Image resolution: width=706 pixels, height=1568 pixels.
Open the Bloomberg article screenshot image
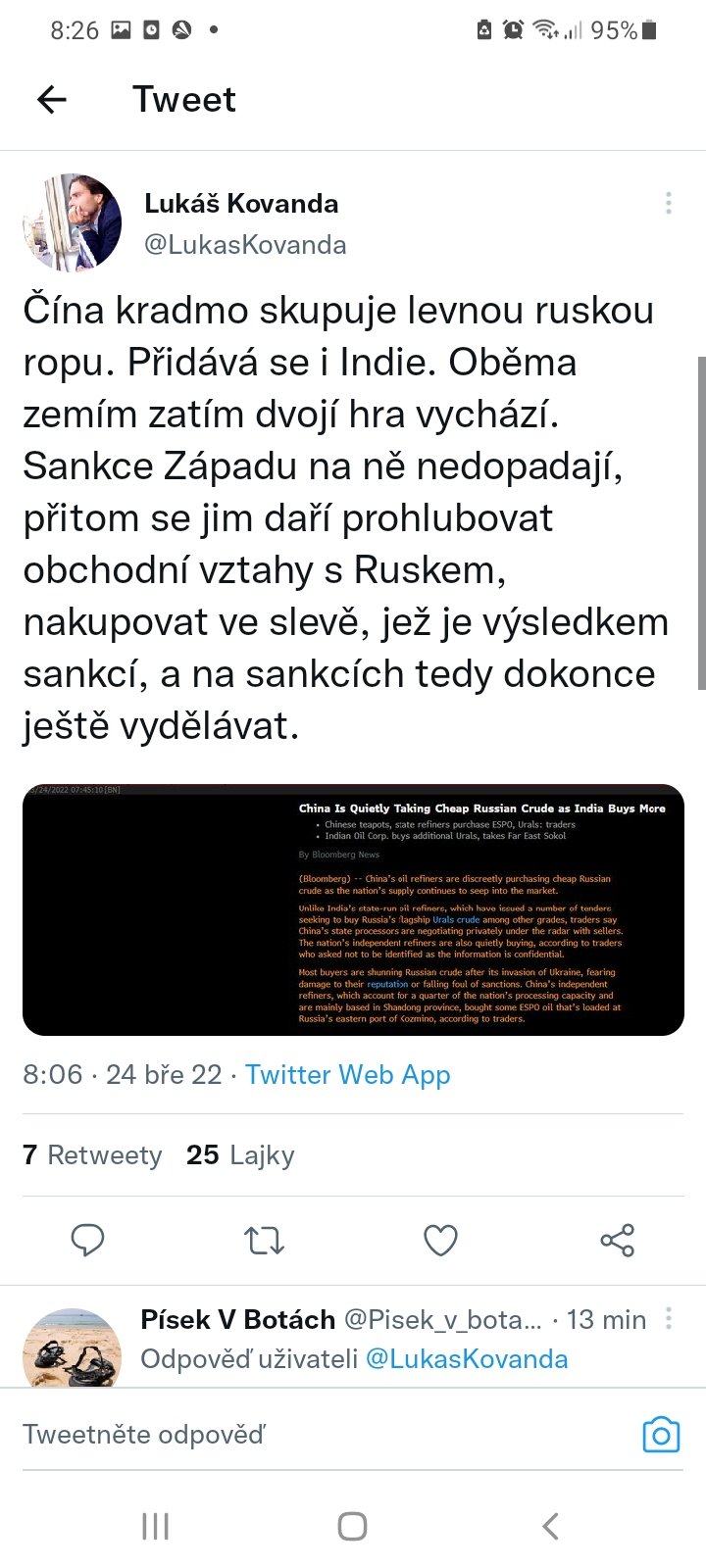click(353, 909)
